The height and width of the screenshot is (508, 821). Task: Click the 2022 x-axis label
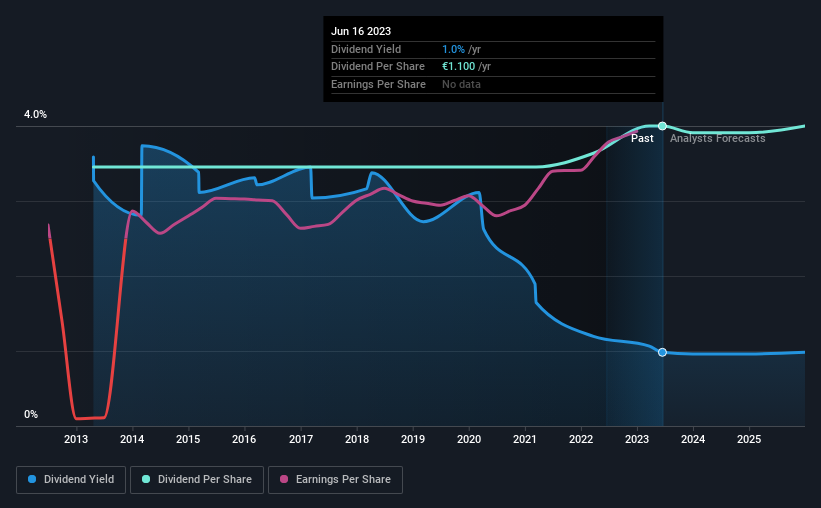pos(581,439)
